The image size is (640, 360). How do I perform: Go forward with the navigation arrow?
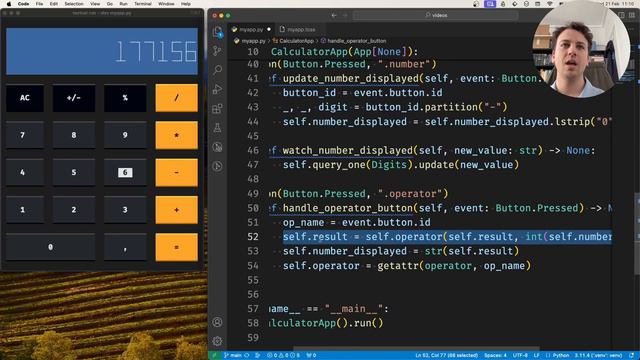[x=345, y=15]
